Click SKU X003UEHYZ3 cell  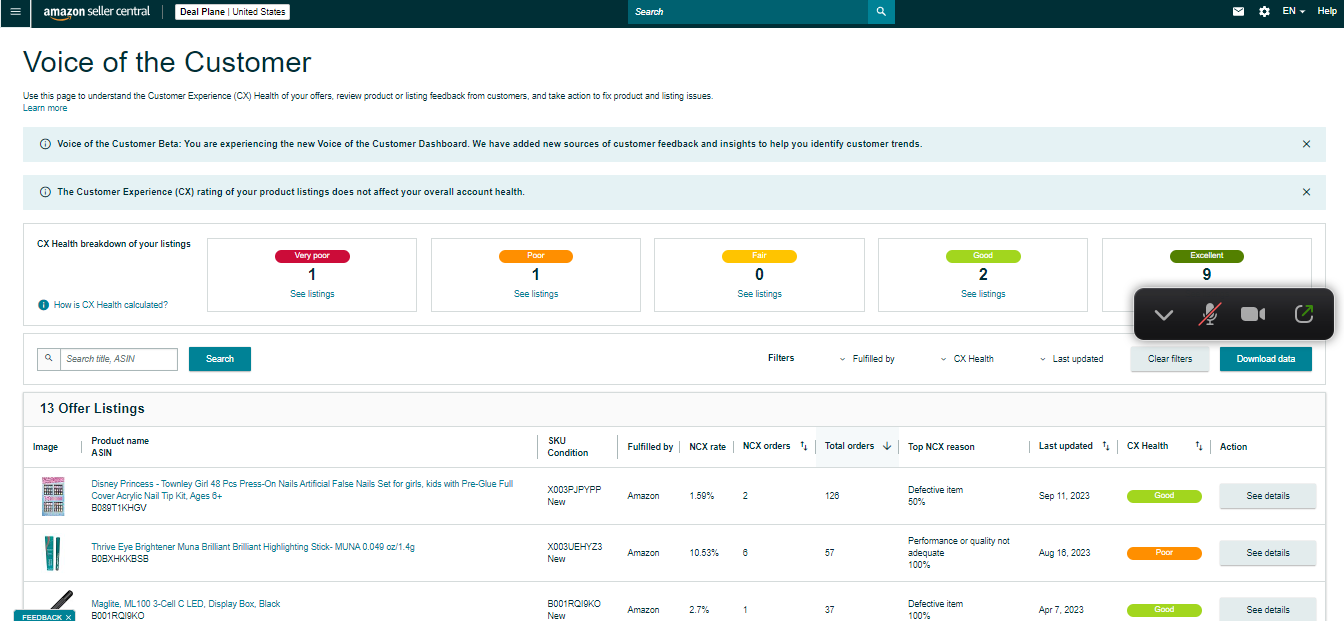[x=574, y=547]
